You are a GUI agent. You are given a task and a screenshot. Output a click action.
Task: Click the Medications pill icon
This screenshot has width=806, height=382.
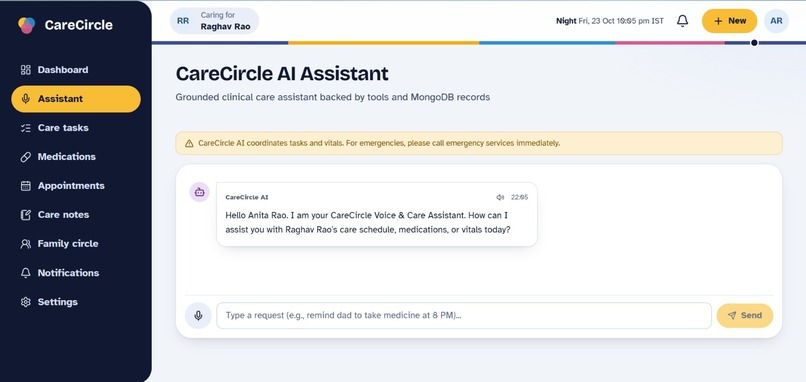tap(26, 157)
